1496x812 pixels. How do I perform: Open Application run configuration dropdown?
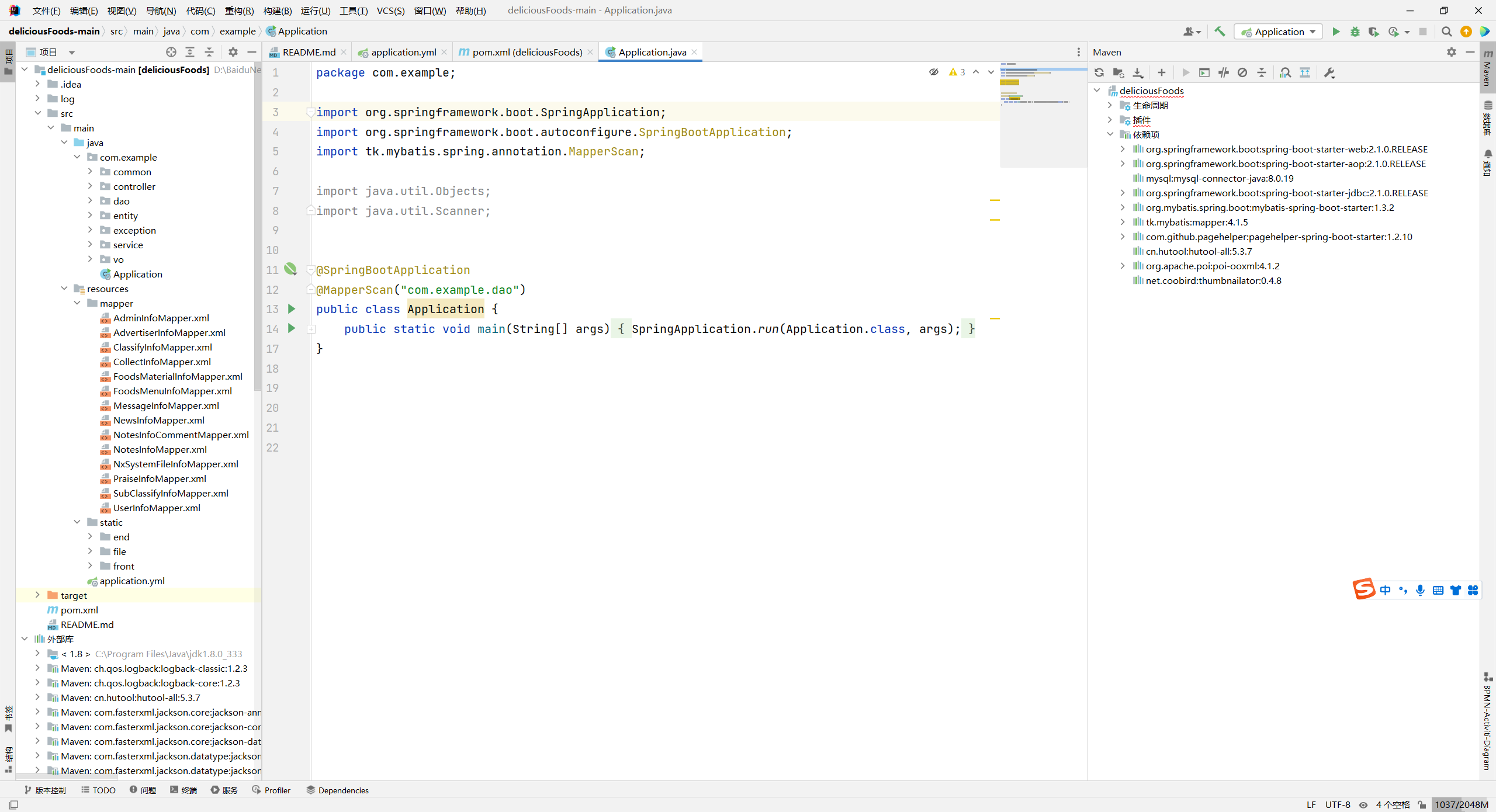[1278, 32]
